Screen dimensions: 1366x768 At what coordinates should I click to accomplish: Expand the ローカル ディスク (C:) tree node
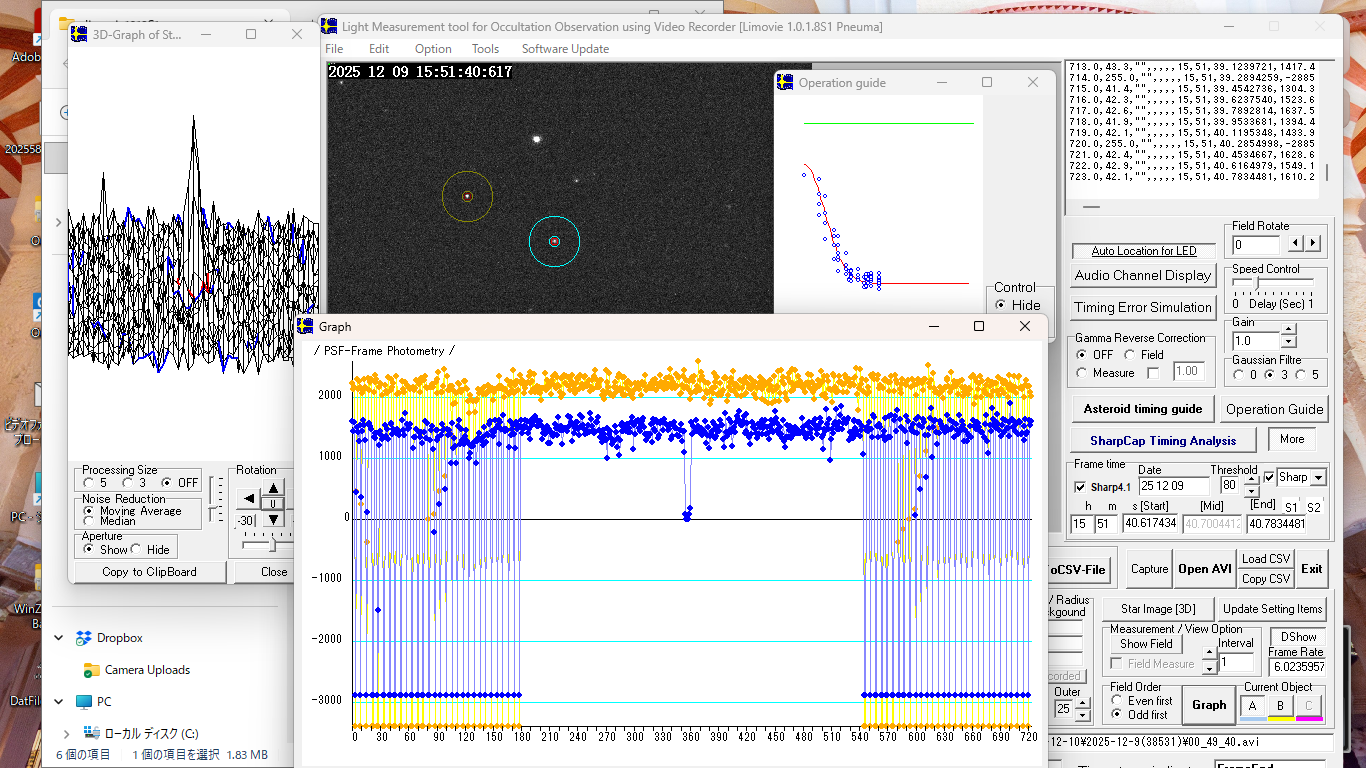(66, 733)
